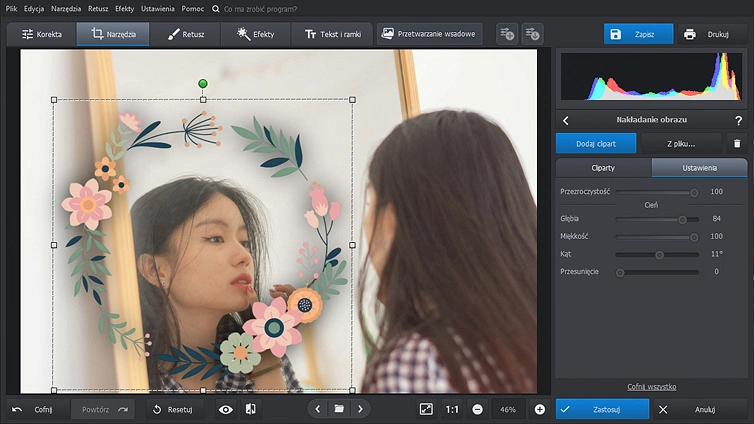Click the Dodaj clipart button
This screenshot has height=424, width=754.
coord(596,143)
